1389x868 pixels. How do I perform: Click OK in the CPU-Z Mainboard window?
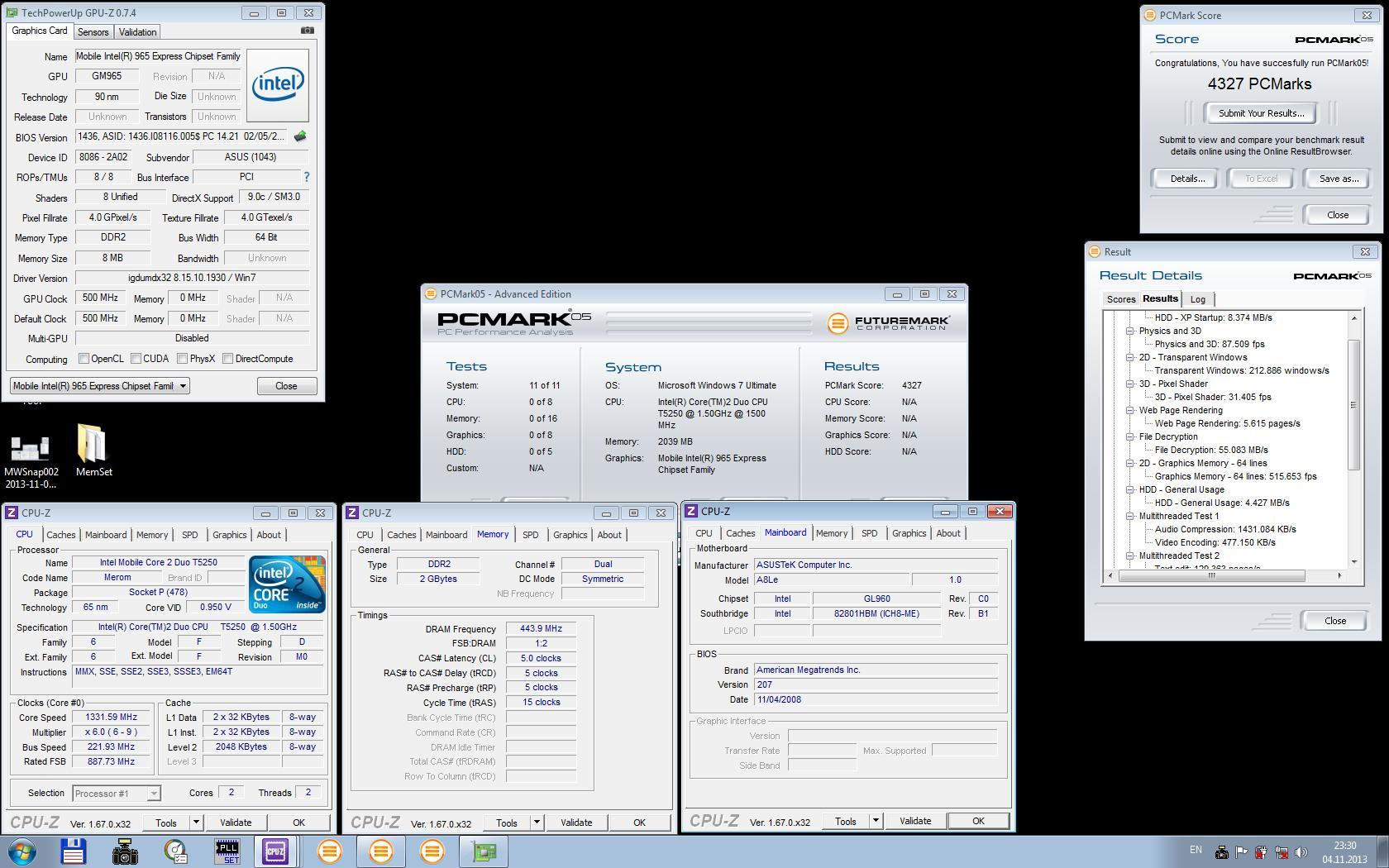[x=978, y=821]
